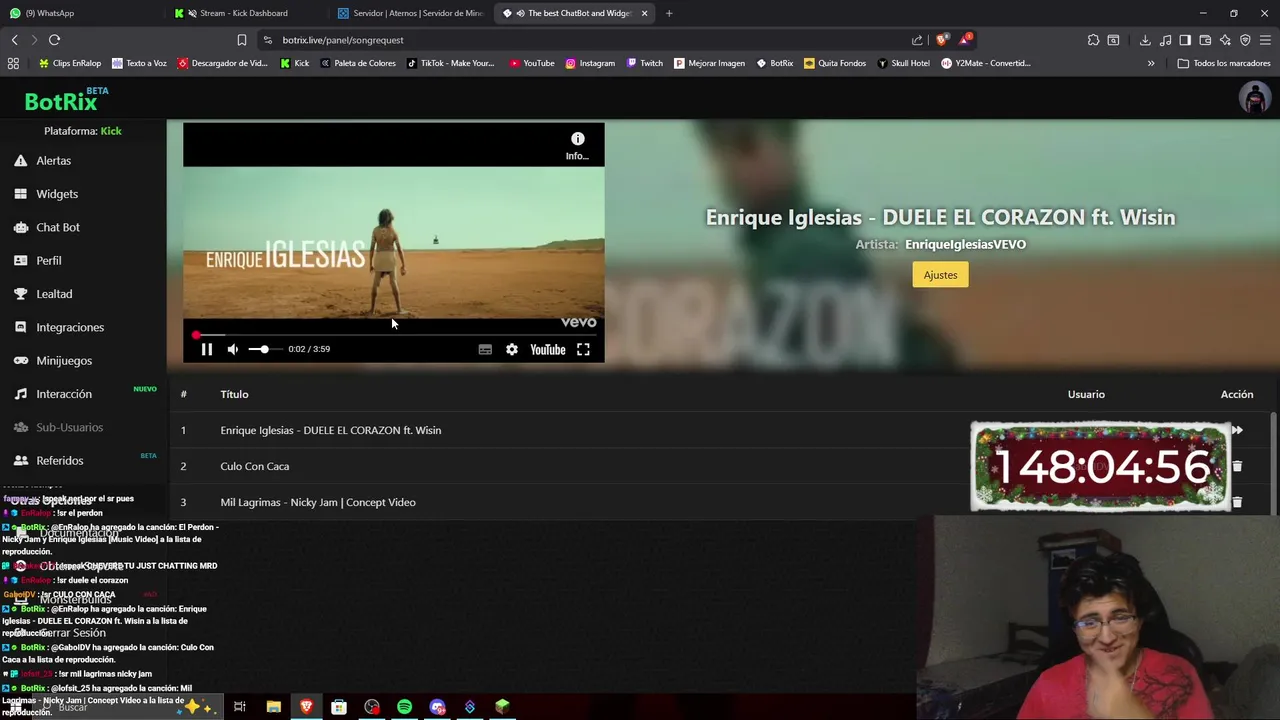Open video on YouTube logo
1280x720 pixels.
pyautogui.click(x=548, y=349)
